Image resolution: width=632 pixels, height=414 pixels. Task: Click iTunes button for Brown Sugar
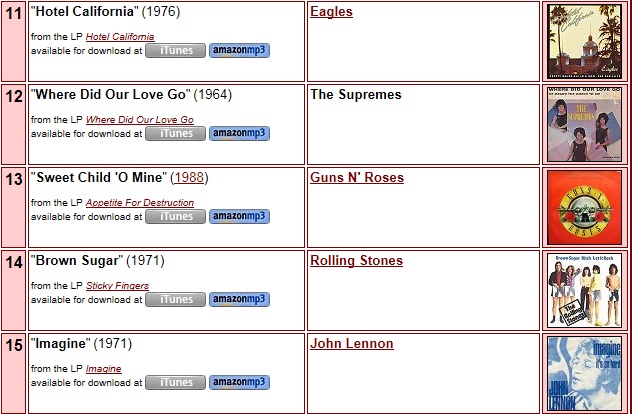tap(175, 299)
